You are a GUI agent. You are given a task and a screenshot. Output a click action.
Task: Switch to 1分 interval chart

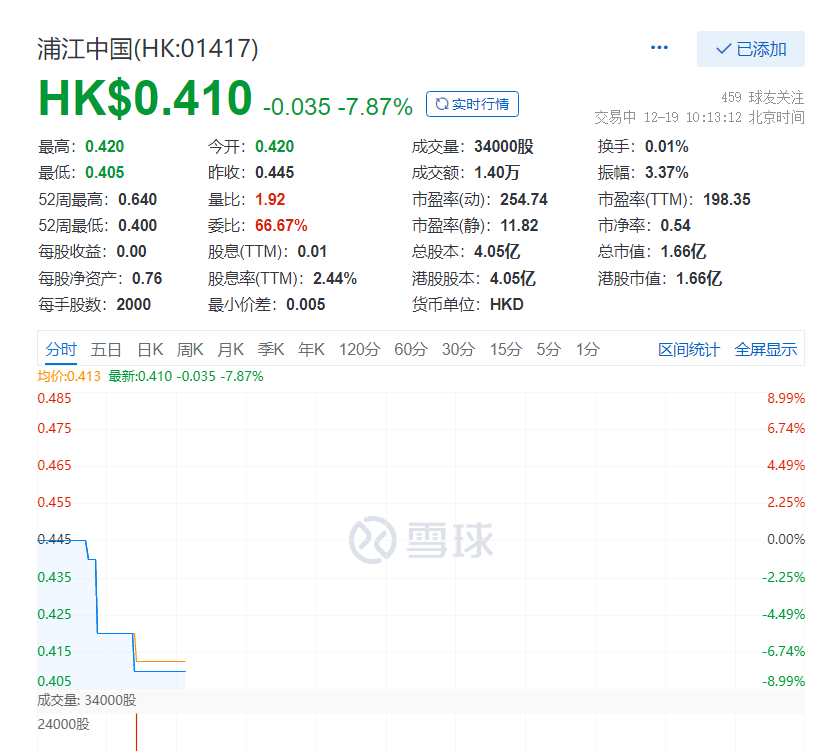point(587,349)
